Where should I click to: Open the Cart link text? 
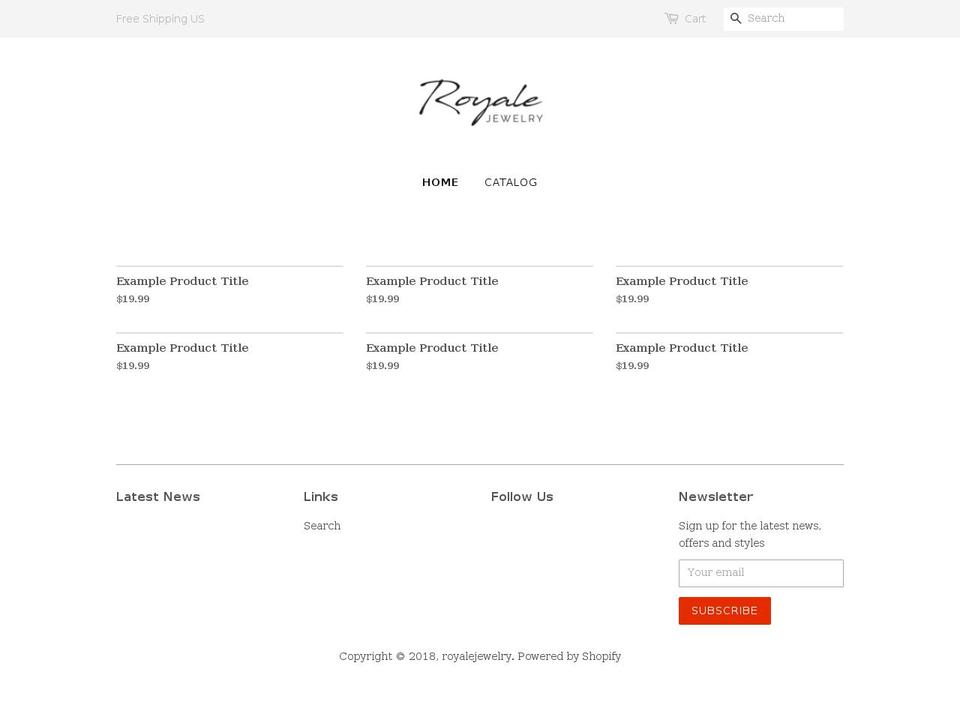[695, 19]
